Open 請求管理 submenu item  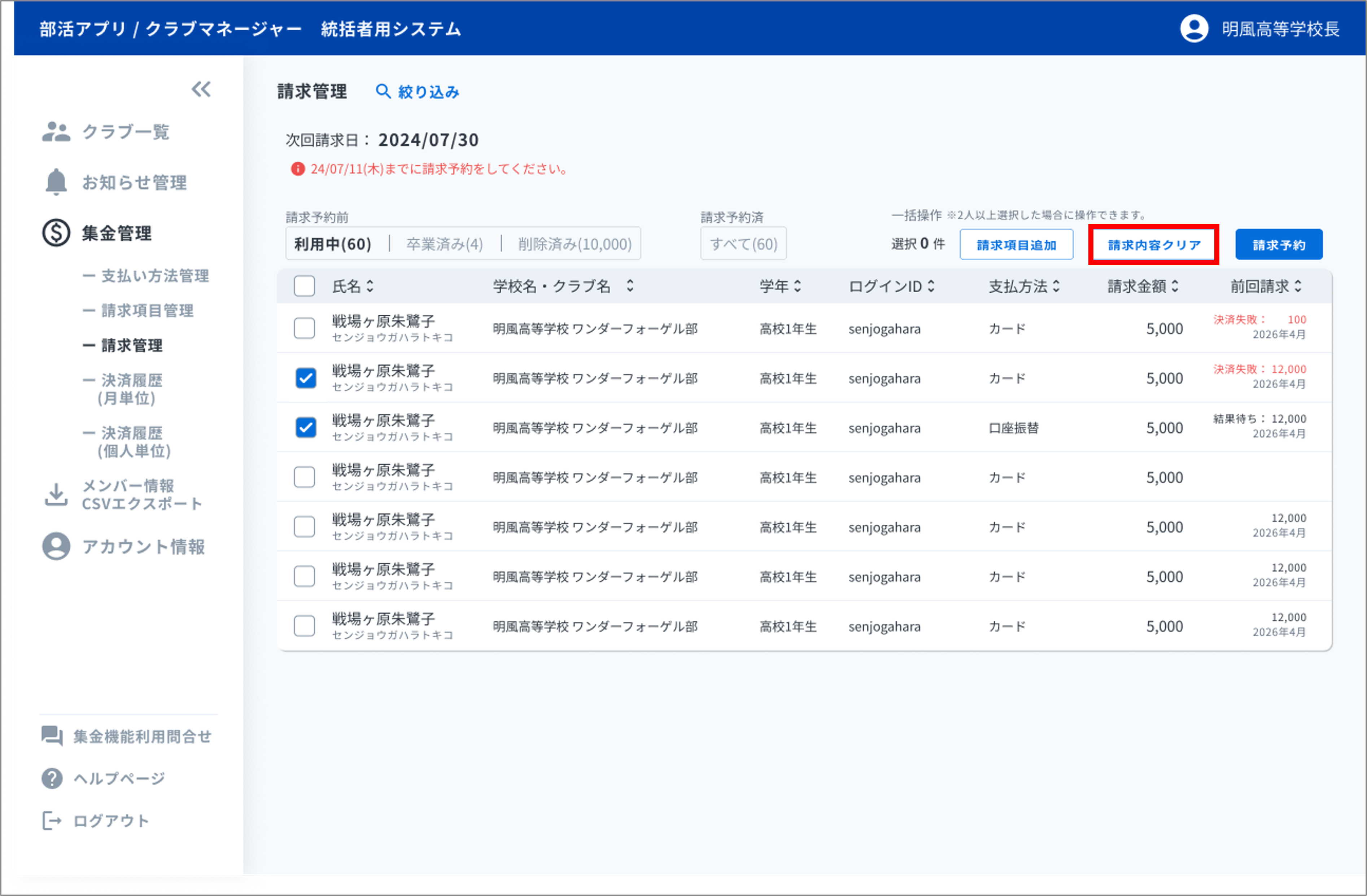[x=122, y=345]
